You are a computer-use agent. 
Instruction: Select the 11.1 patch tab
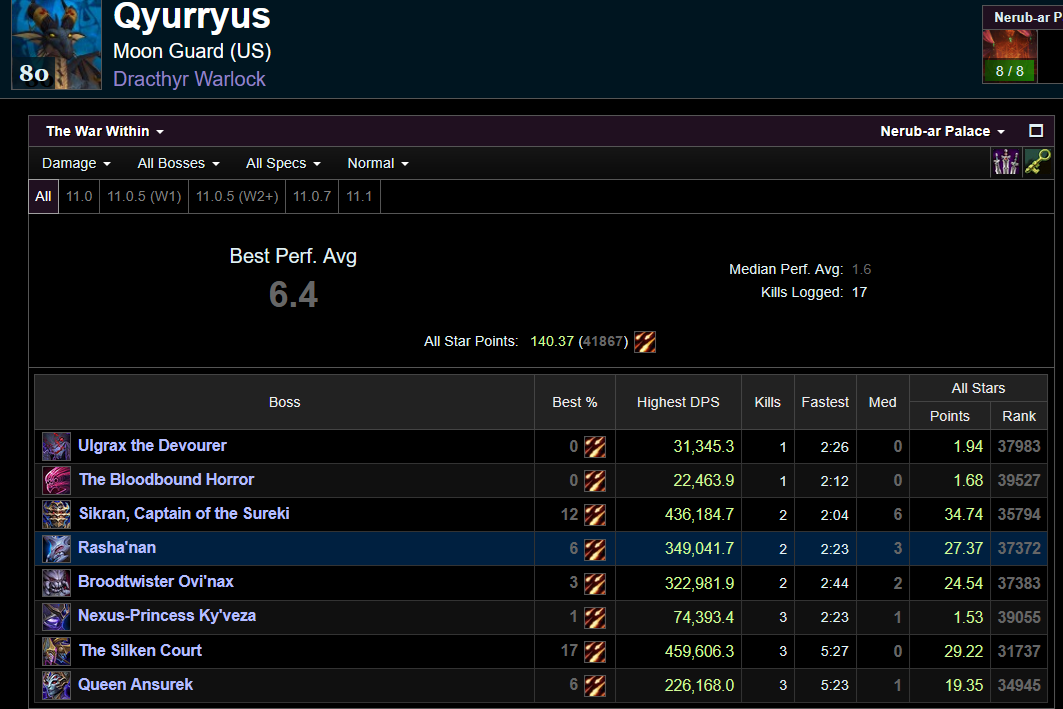[359, 197]
